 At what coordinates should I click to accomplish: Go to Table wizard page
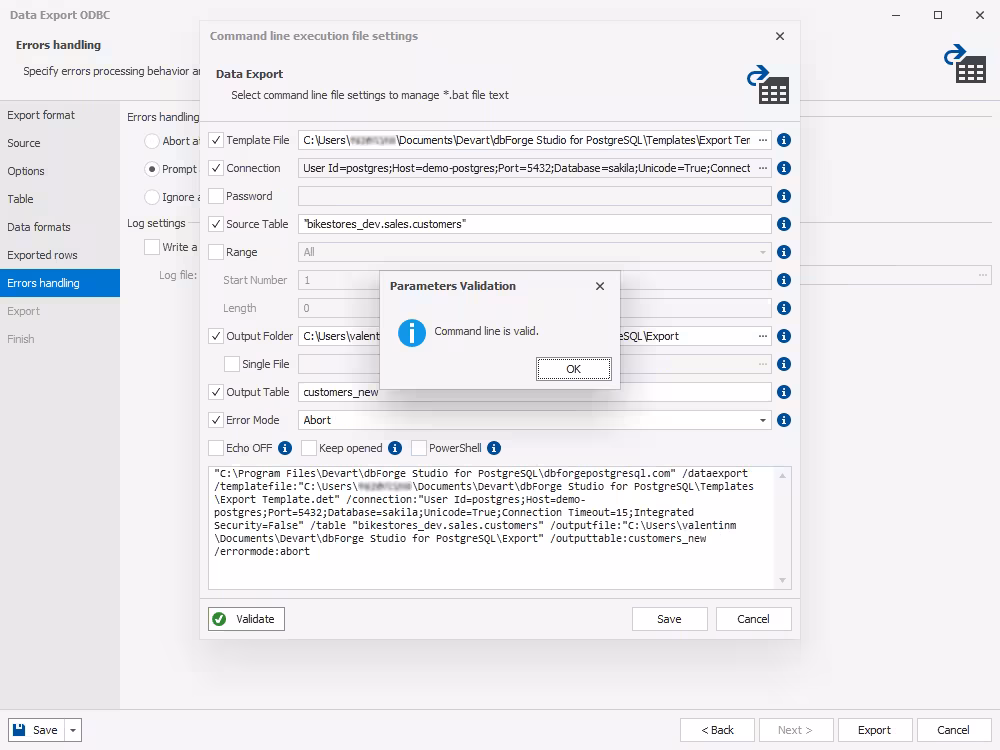(60, 199)
